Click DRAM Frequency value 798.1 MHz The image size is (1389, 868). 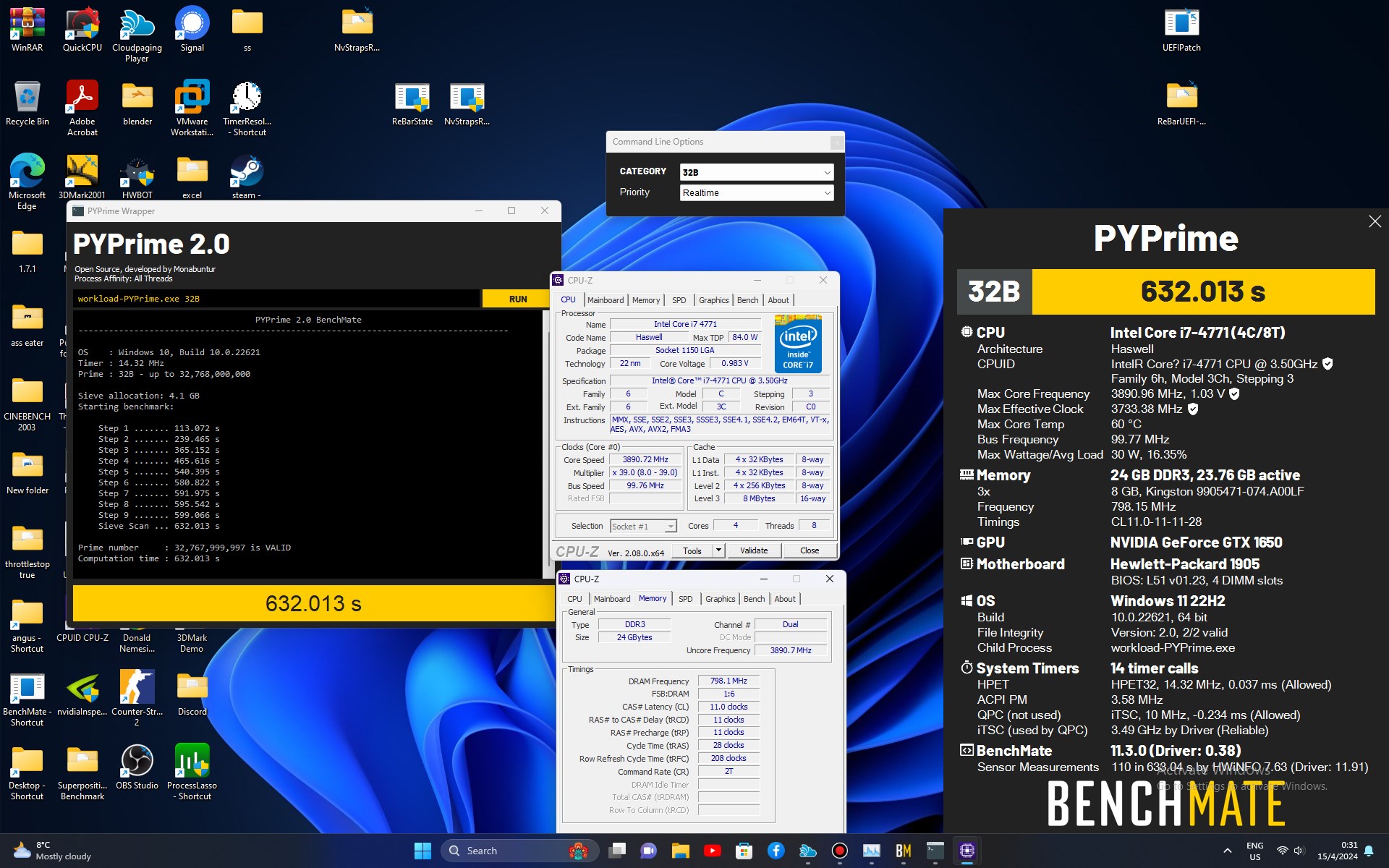tap(729, 681)
